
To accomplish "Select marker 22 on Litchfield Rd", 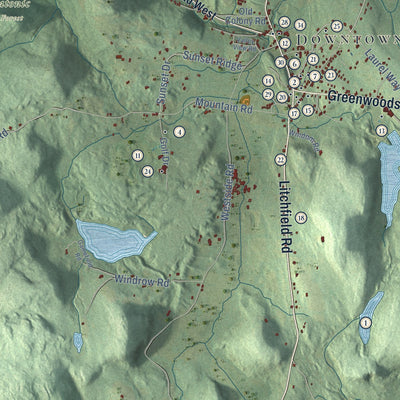I will (281, 160).
